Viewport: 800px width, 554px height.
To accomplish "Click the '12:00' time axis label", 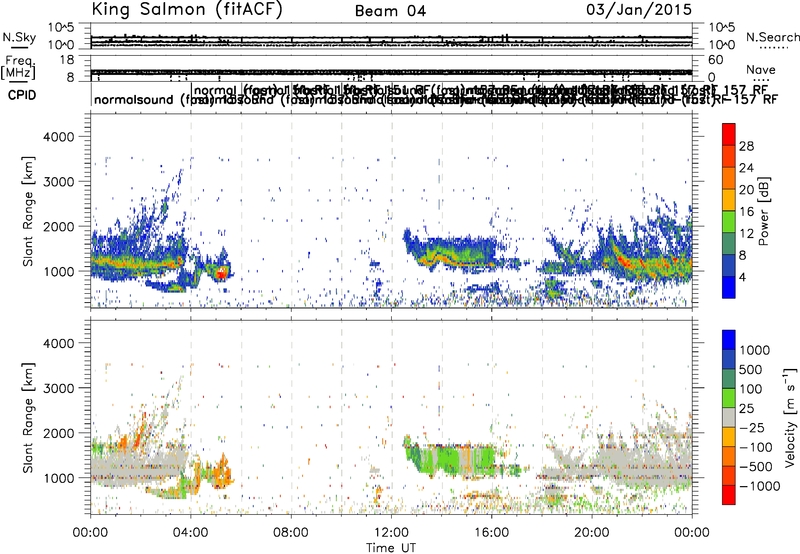I will [x=391, y=533].
